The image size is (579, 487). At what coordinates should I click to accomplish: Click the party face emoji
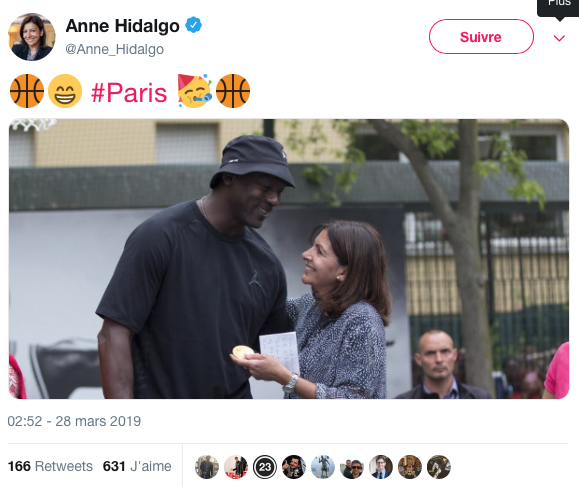point(195,91)
